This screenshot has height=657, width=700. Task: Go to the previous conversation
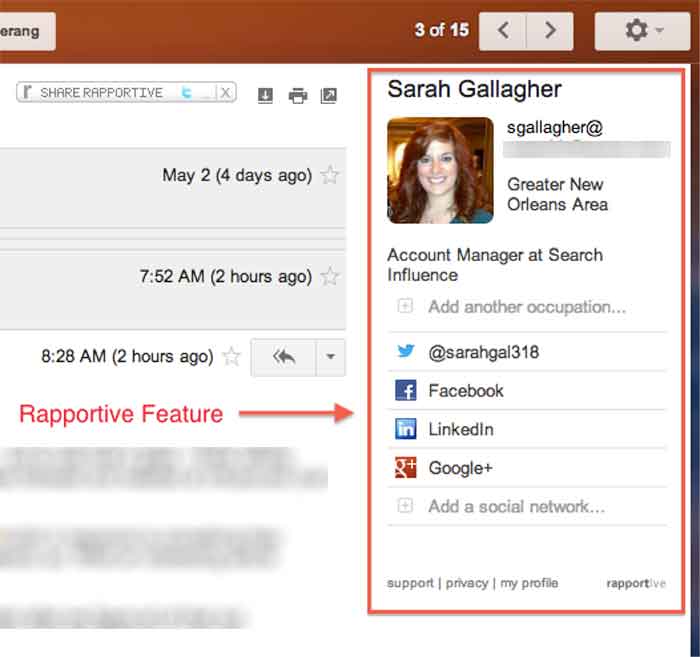click(x=503, y=31)
